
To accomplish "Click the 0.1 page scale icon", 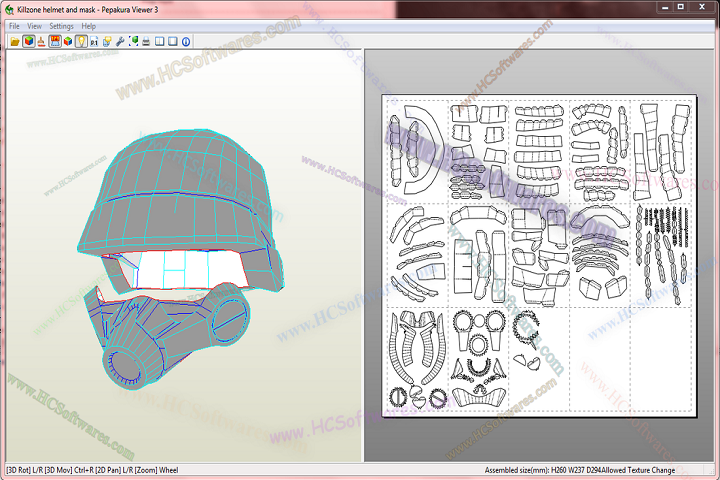I will (x=94, y=42).
